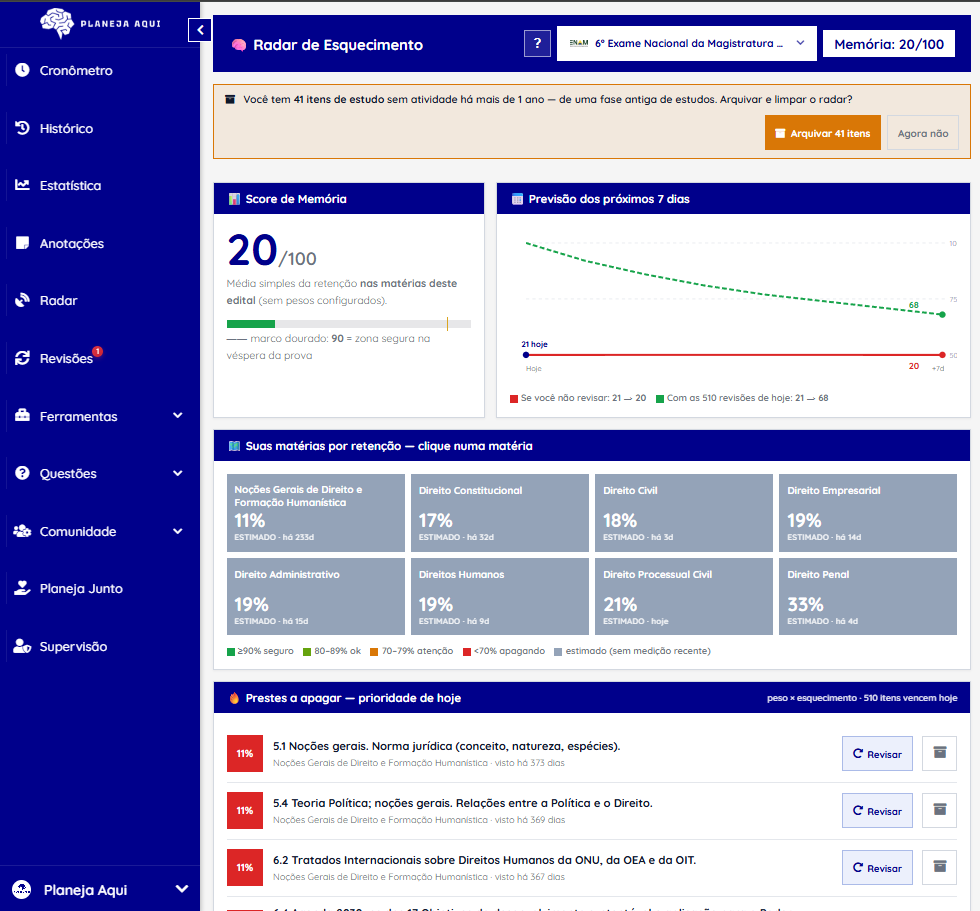Click the Questões question-mark icon

[x=22, y=473]
